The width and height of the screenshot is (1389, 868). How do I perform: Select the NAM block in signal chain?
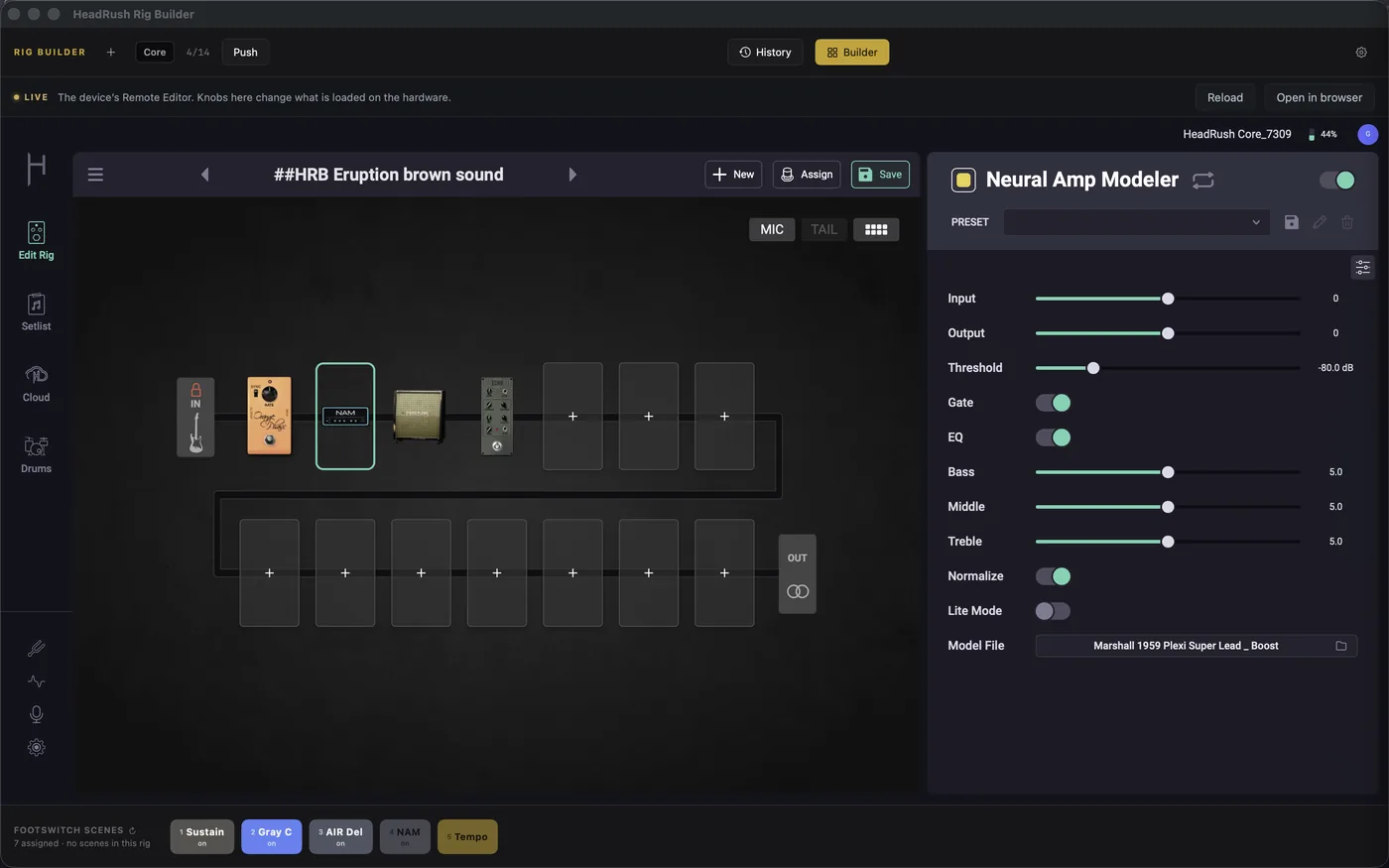(x=345, y=417)
